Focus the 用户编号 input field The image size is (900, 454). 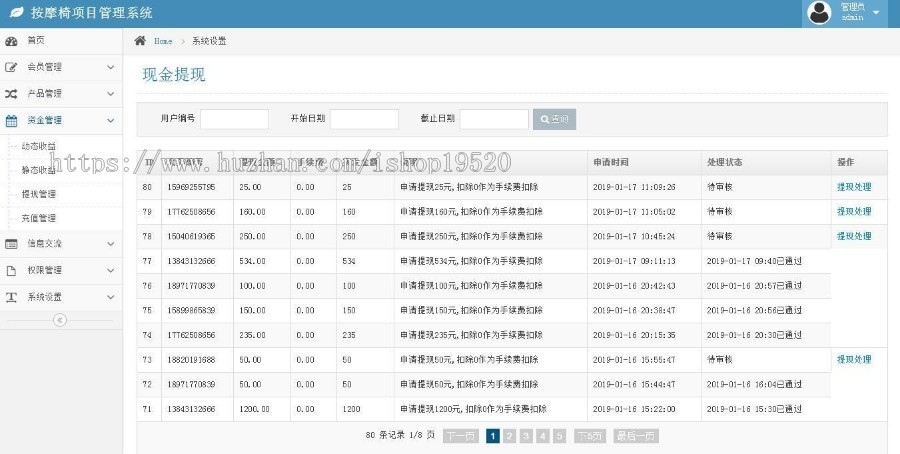click(234, 119)
